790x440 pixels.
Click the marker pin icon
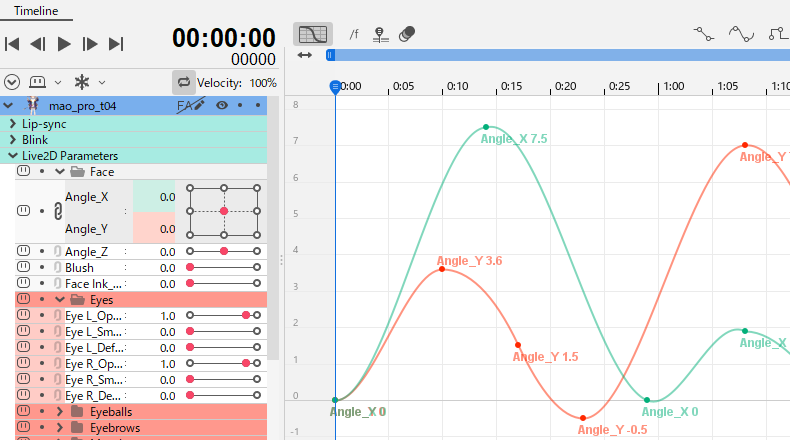380,34
